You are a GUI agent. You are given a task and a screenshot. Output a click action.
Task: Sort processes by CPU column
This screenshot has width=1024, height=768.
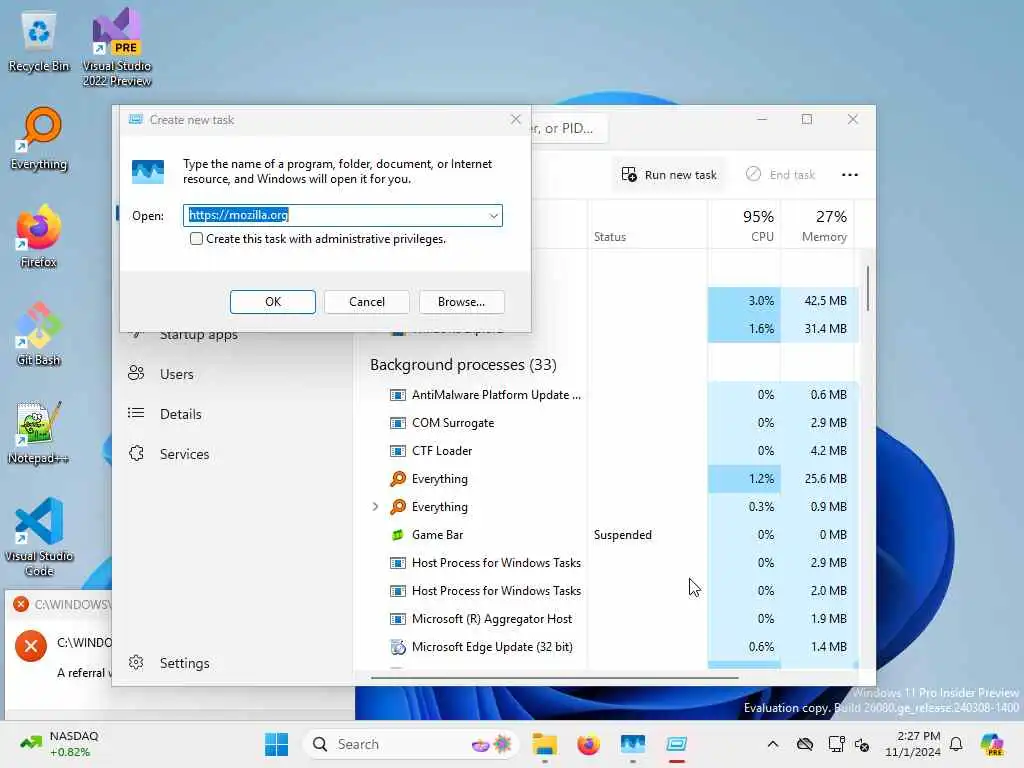coord(744,225)
